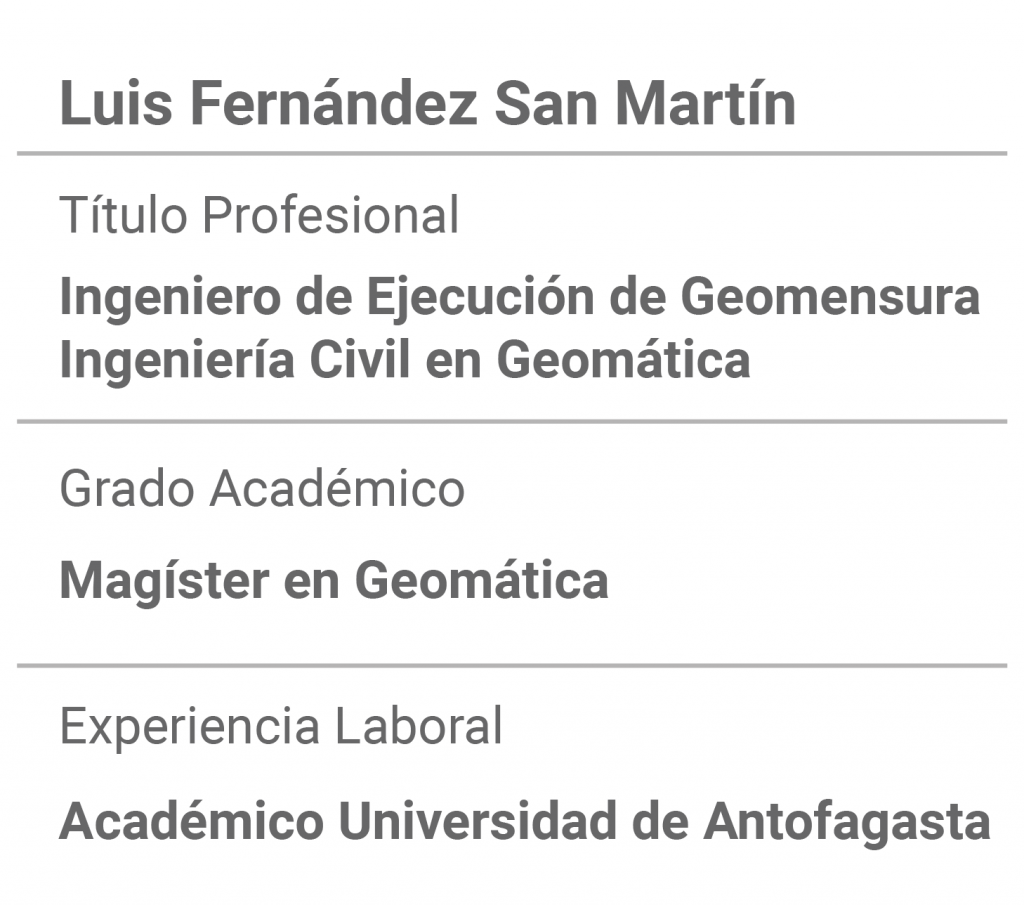This screenshot has width=1024, height=905.
Task: Click the divider line above Grado Académico
Action: click(512, 422)
